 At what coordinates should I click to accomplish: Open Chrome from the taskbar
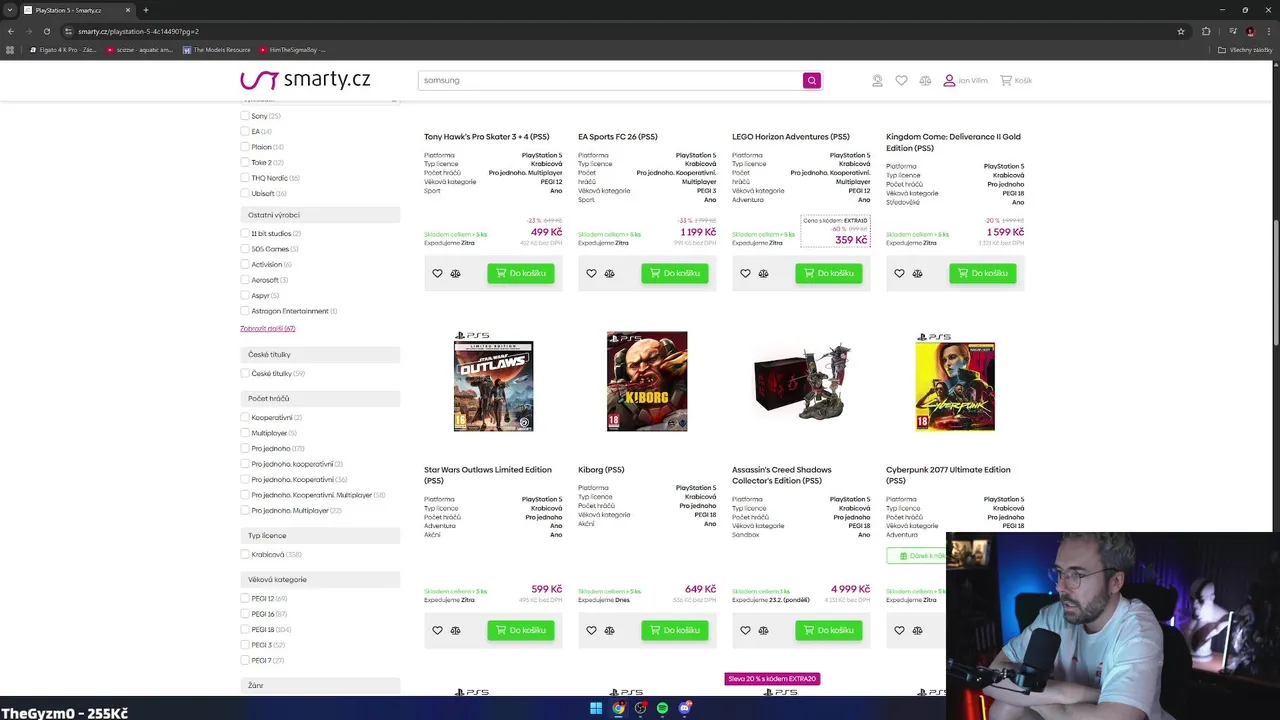coord(618,708)
